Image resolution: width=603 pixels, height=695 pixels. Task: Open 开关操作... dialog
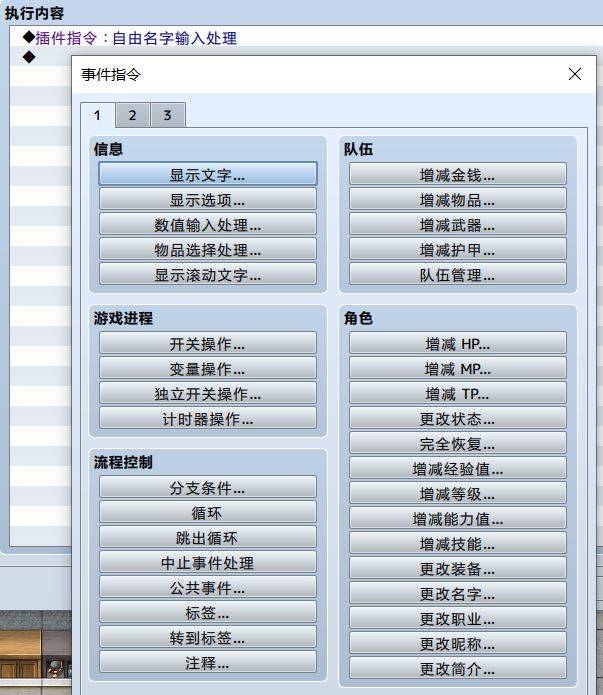(208, 344)
